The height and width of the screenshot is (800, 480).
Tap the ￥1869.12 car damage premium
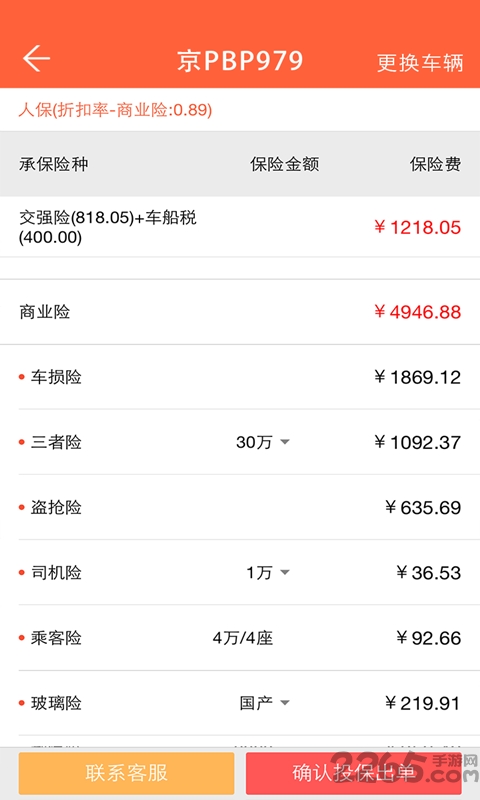pyautogui.click(x=417, y=377)
